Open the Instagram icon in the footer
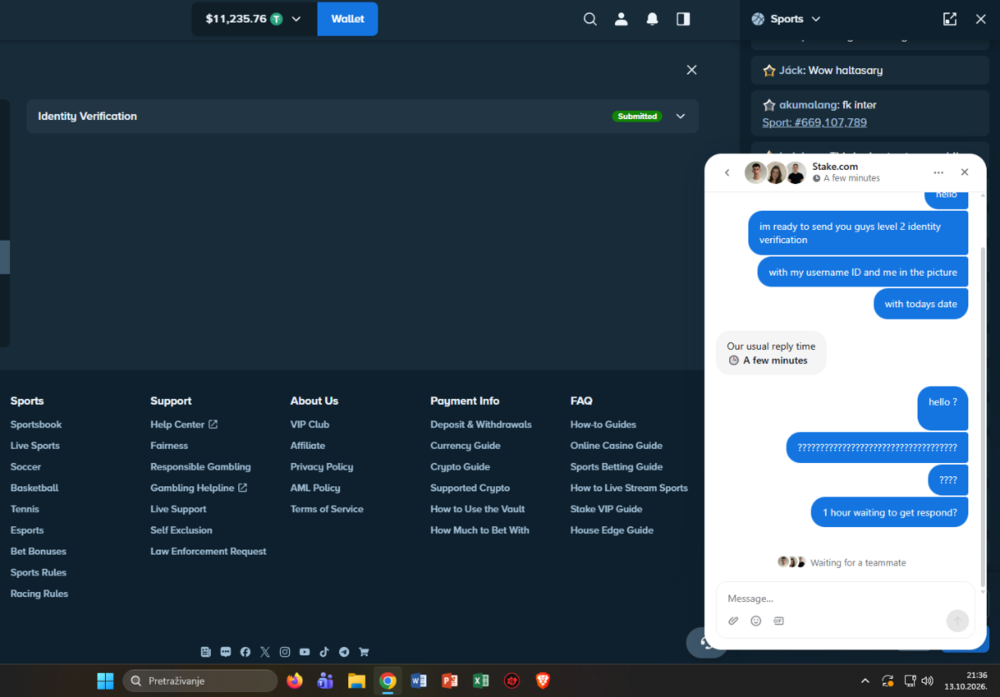 click(285, 652)
